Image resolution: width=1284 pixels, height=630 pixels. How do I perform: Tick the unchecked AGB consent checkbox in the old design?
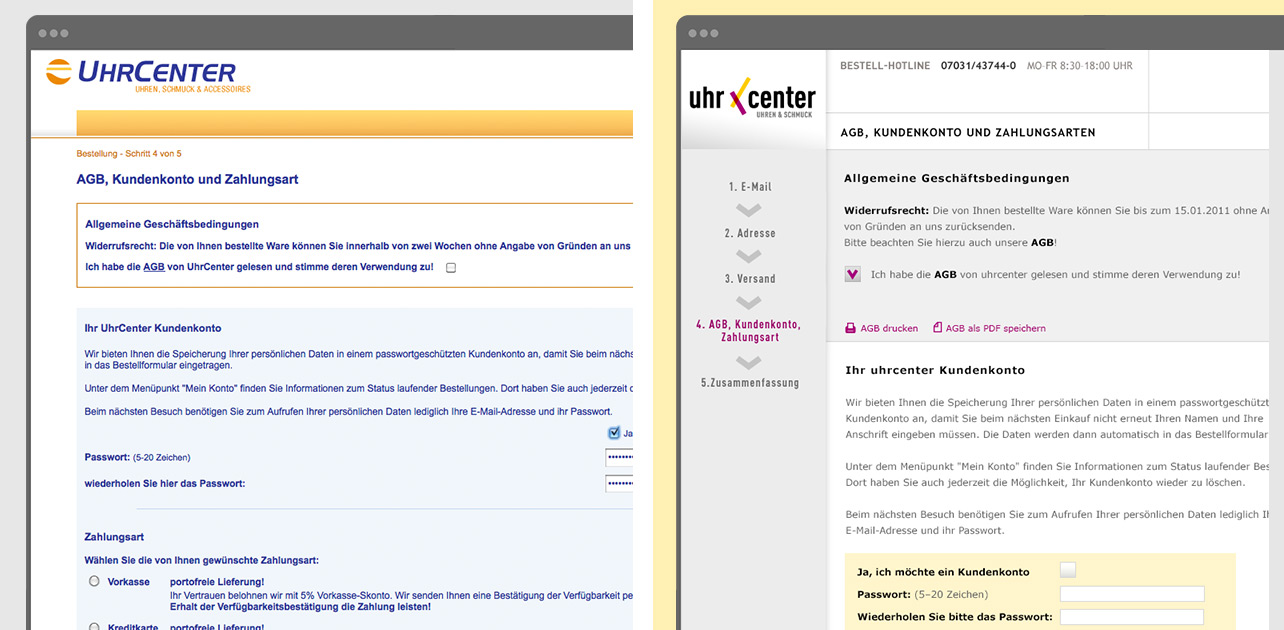click(x=451, y=268)
